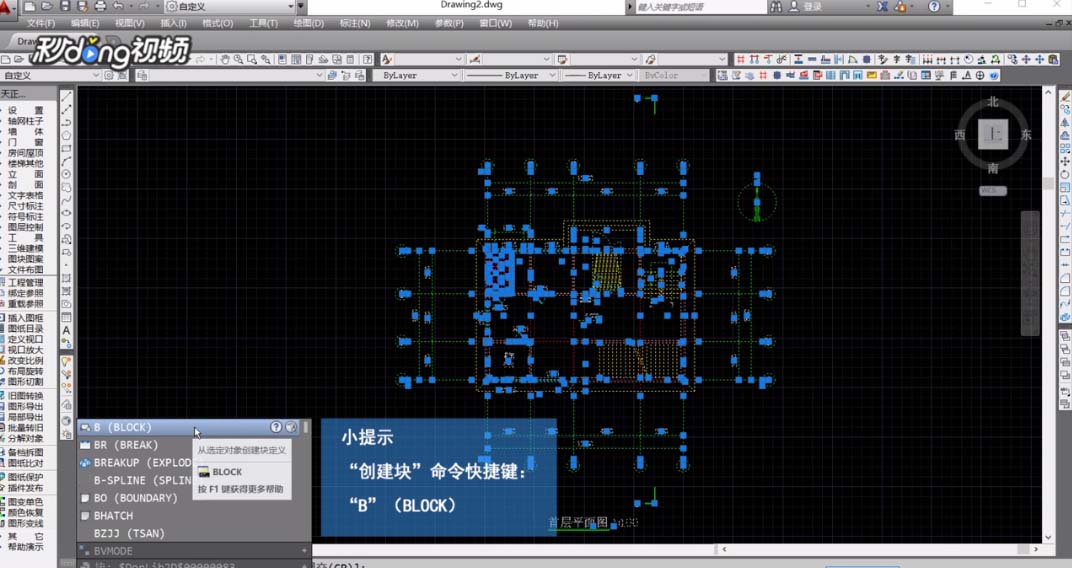The width and height of the screenshot is (1072, 568).
Task: Select the eraser tool in modify toolbar
Action: pyautogui.click(x=1065, y=96)
